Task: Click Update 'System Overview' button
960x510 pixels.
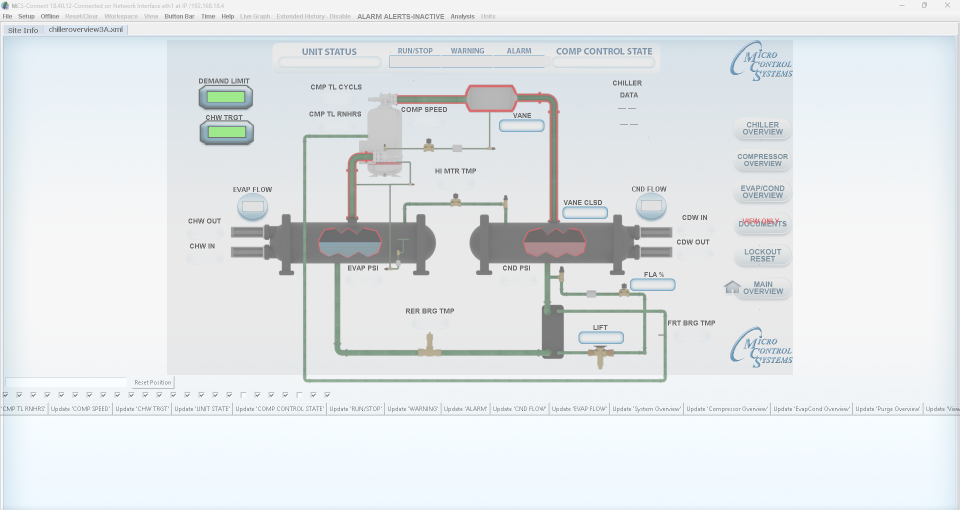Action: pyautogui.click(x=647, y=408)
